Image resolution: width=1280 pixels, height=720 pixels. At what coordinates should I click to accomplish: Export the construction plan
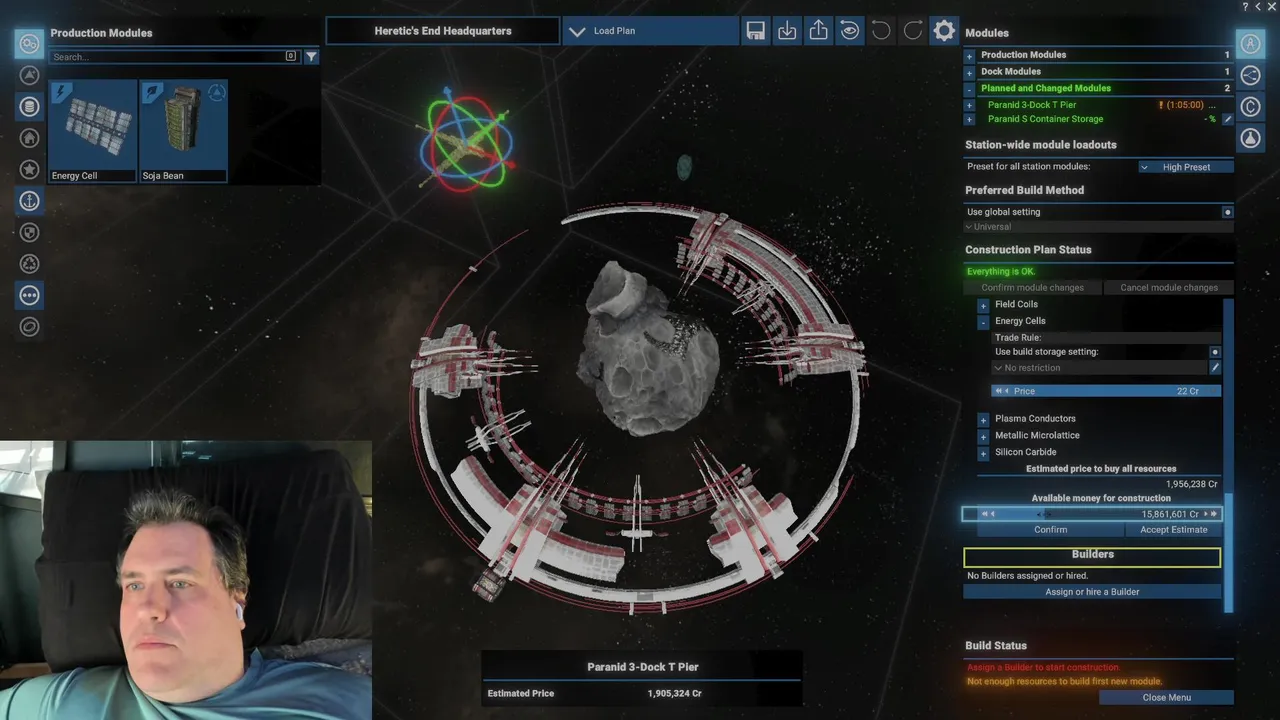coord(818,31)
